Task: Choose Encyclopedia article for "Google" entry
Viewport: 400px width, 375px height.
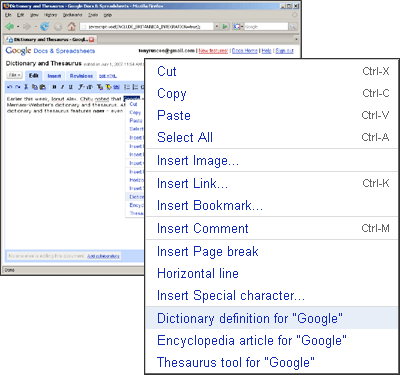Action: 272,340
